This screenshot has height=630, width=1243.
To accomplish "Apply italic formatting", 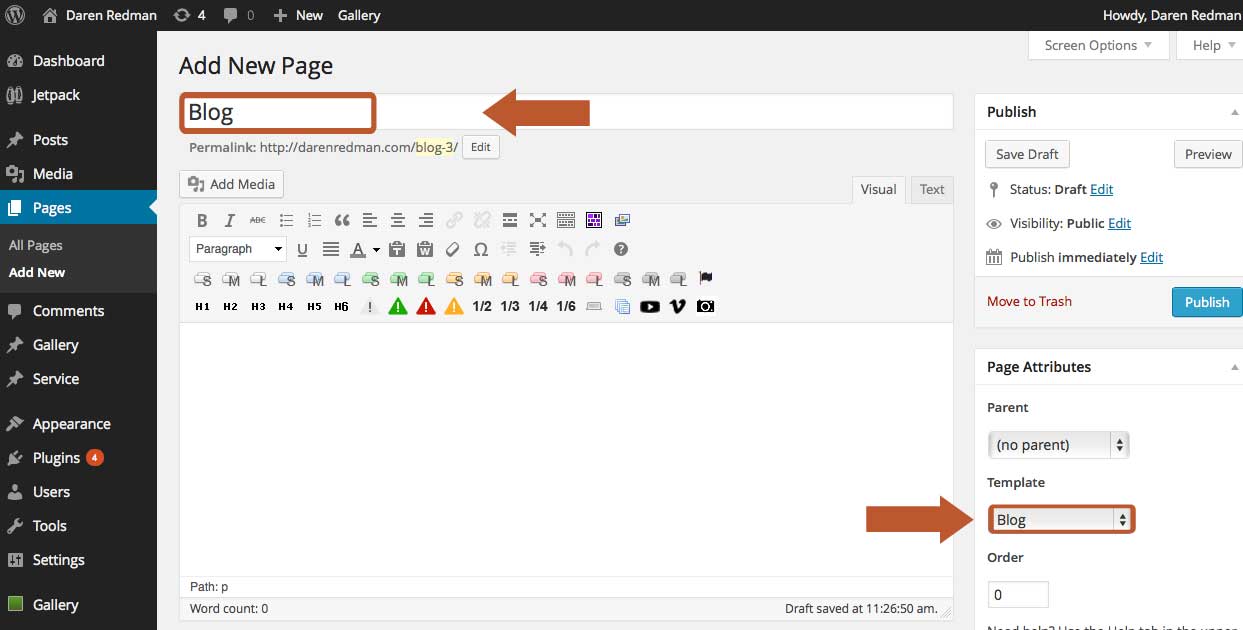I will click(230, 220).
